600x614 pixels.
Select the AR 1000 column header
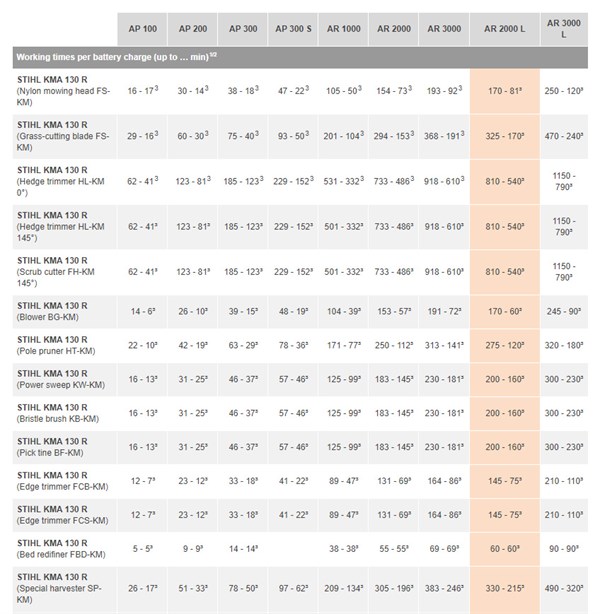coord(344,28)
